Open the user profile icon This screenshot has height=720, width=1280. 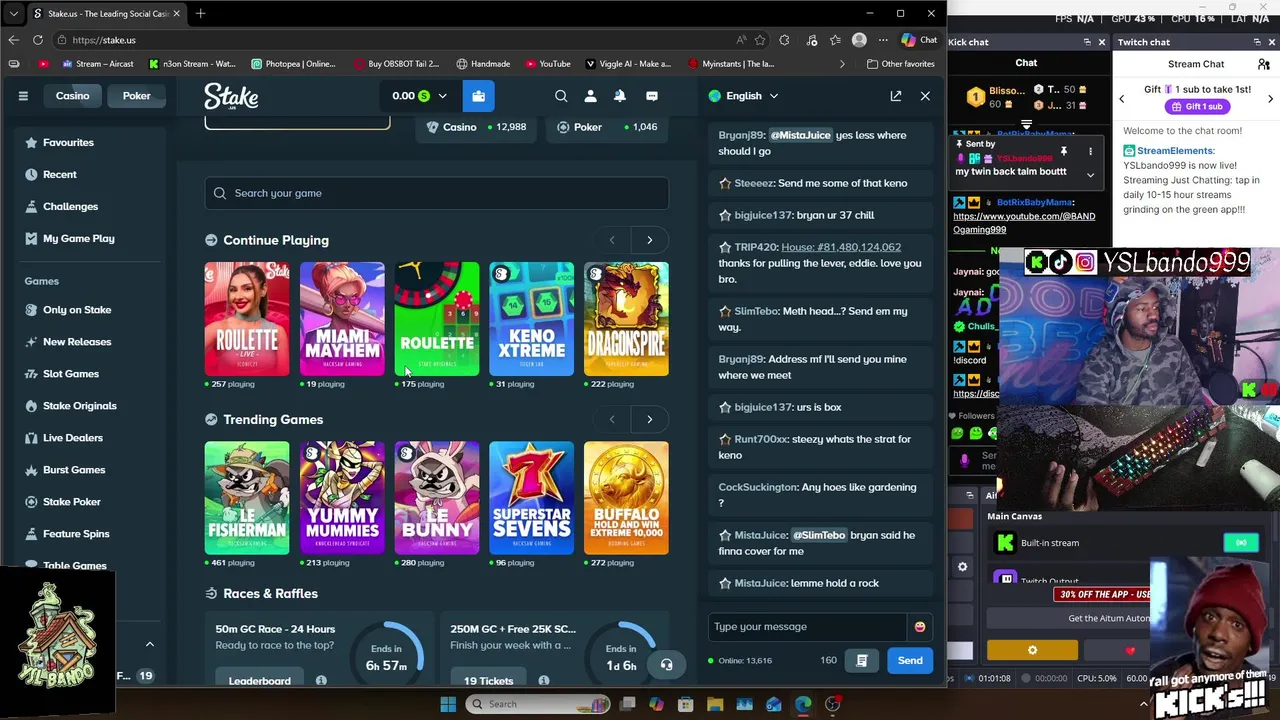click(x=590, y=96)
